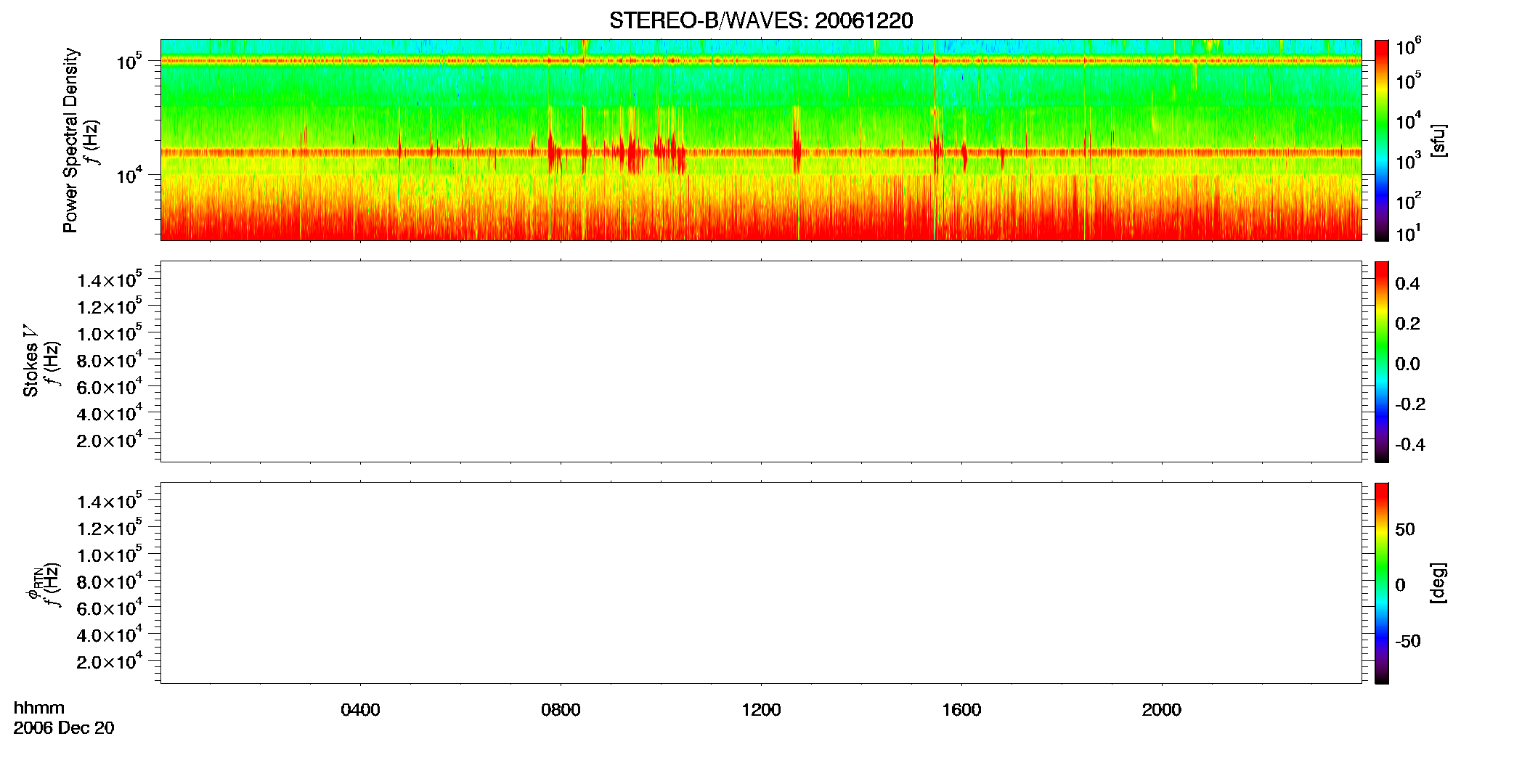Click the power spectral density colorbar
The image size is (1522, 784).
click(1381, 140)
